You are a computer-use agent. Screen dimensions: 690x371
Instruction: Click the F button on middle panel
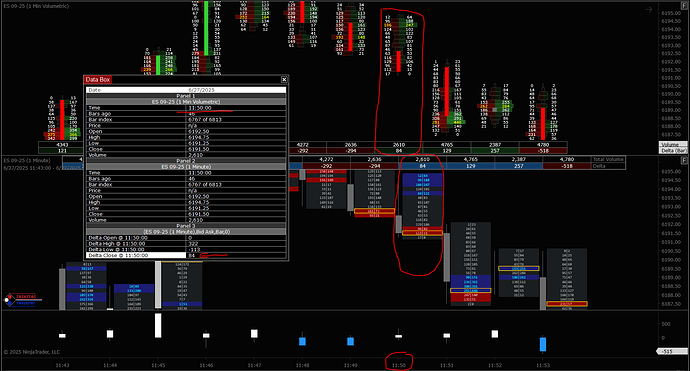pos(685,161)
